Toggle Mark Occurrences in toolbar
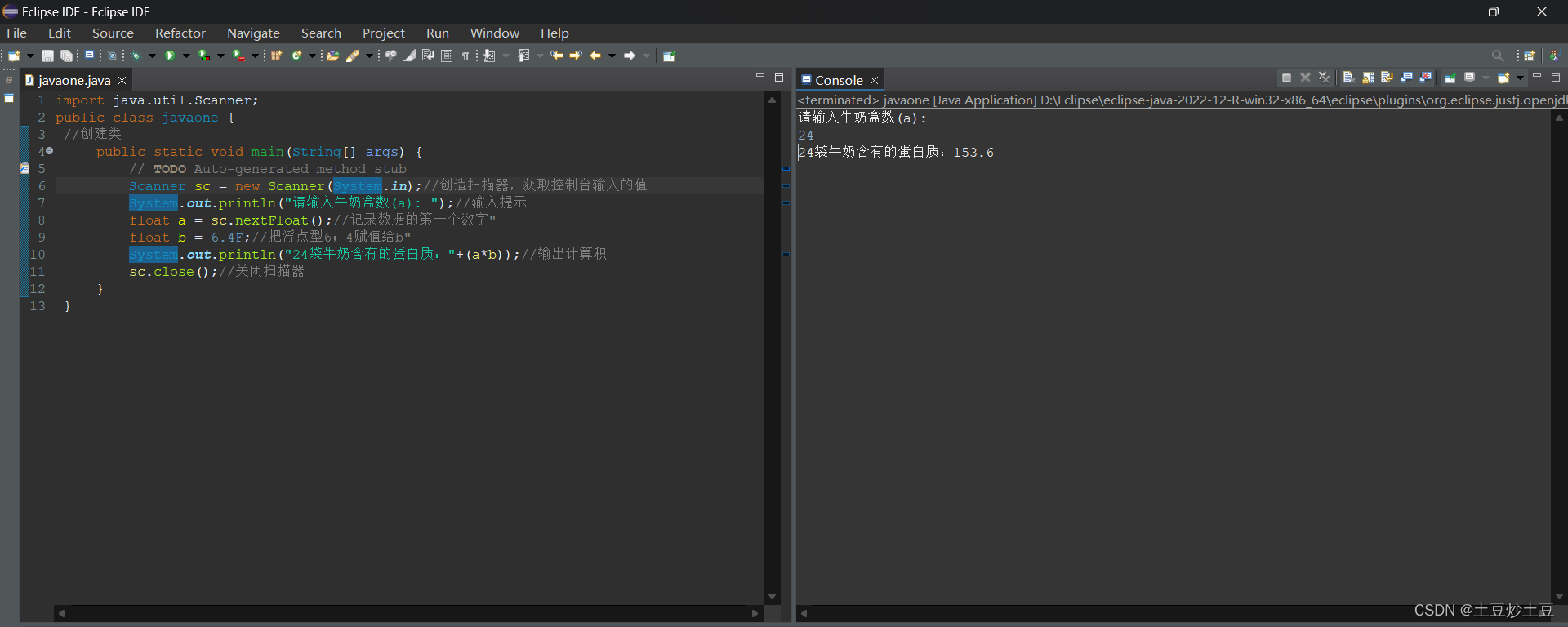Viewport: 1568px width, 627px height. pyautogui.click(x=409, y=56)
